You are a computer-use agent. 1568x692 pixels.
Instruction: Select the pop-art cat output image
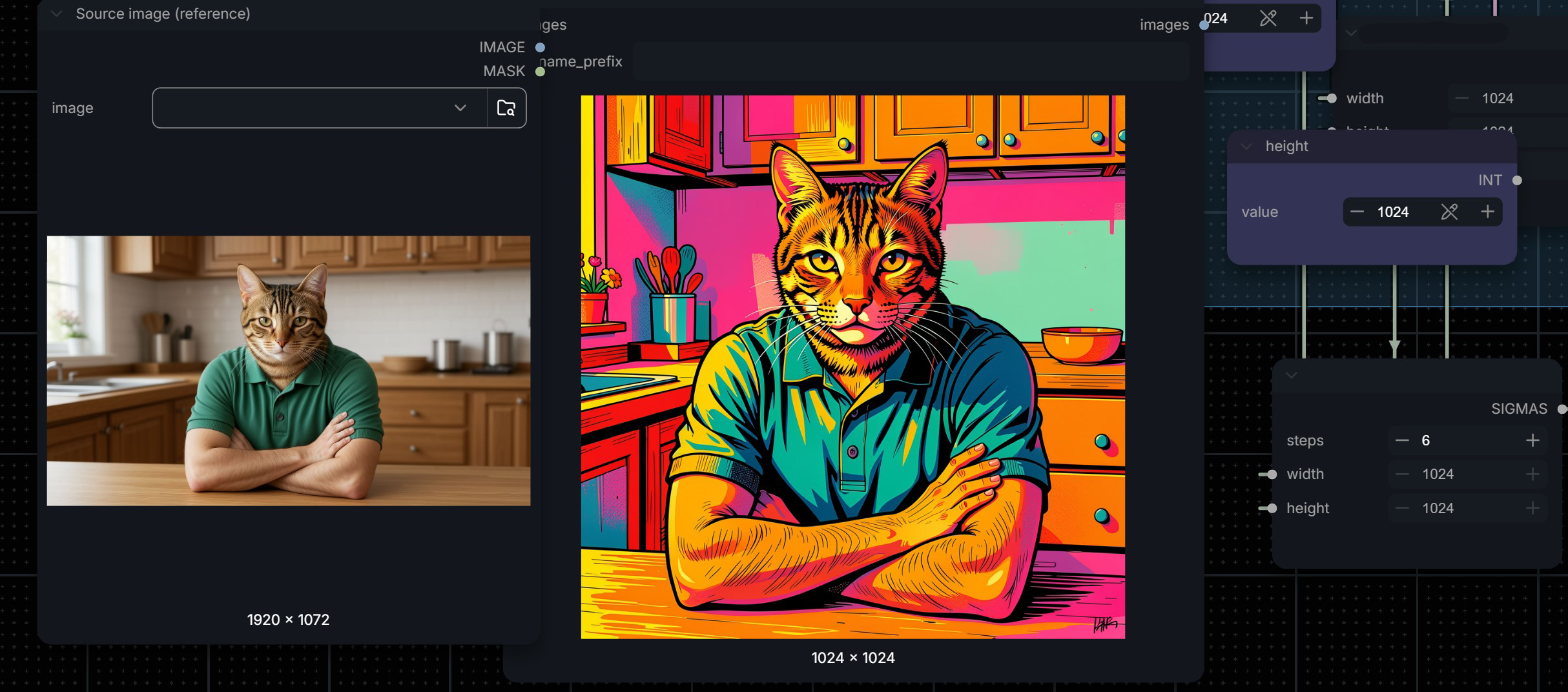pyautogui.click(x=852, y=367)
